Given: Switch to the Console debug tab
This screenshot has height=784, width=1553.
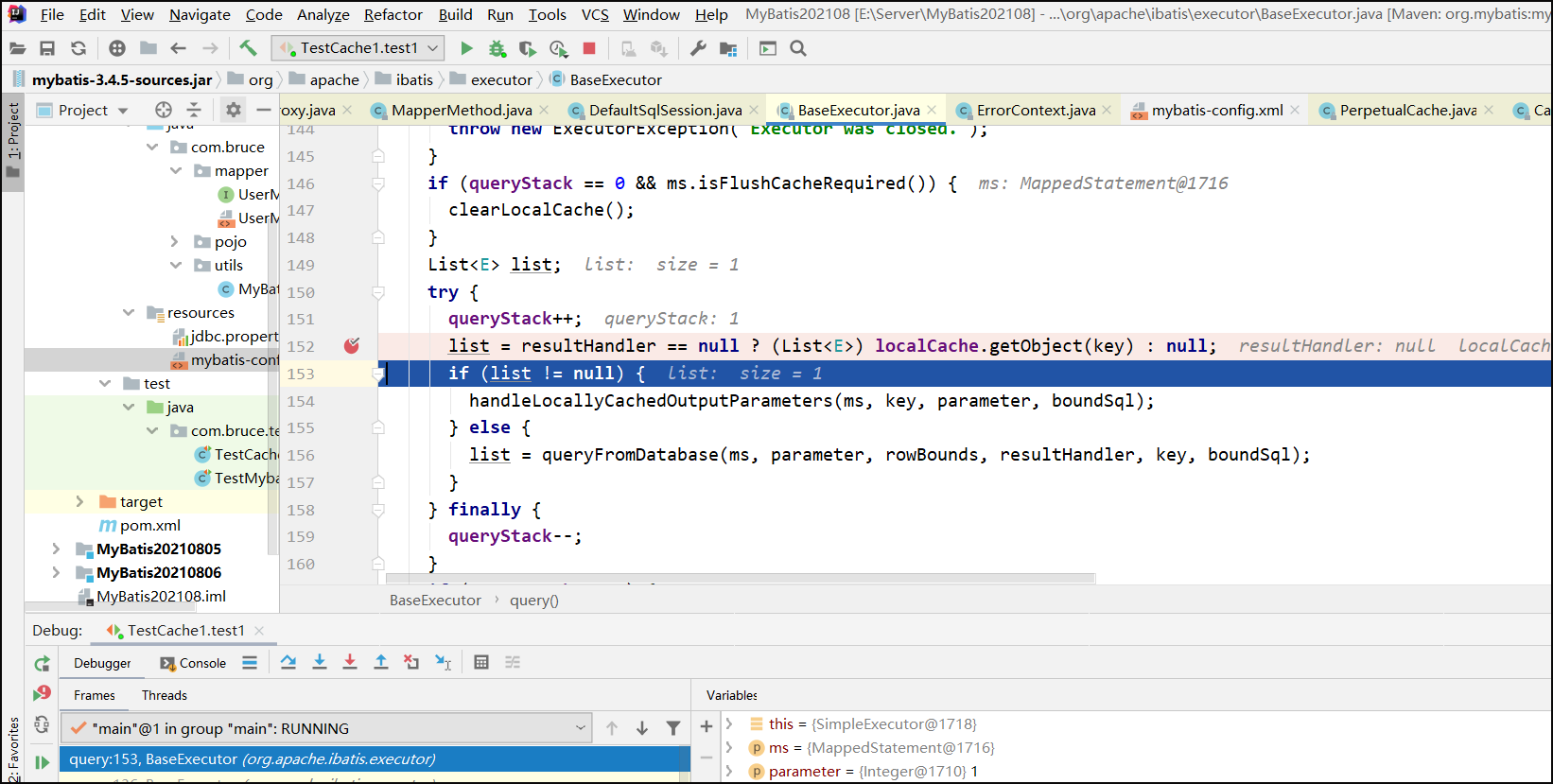Looking at the screenshot, I should pos(193,663).
